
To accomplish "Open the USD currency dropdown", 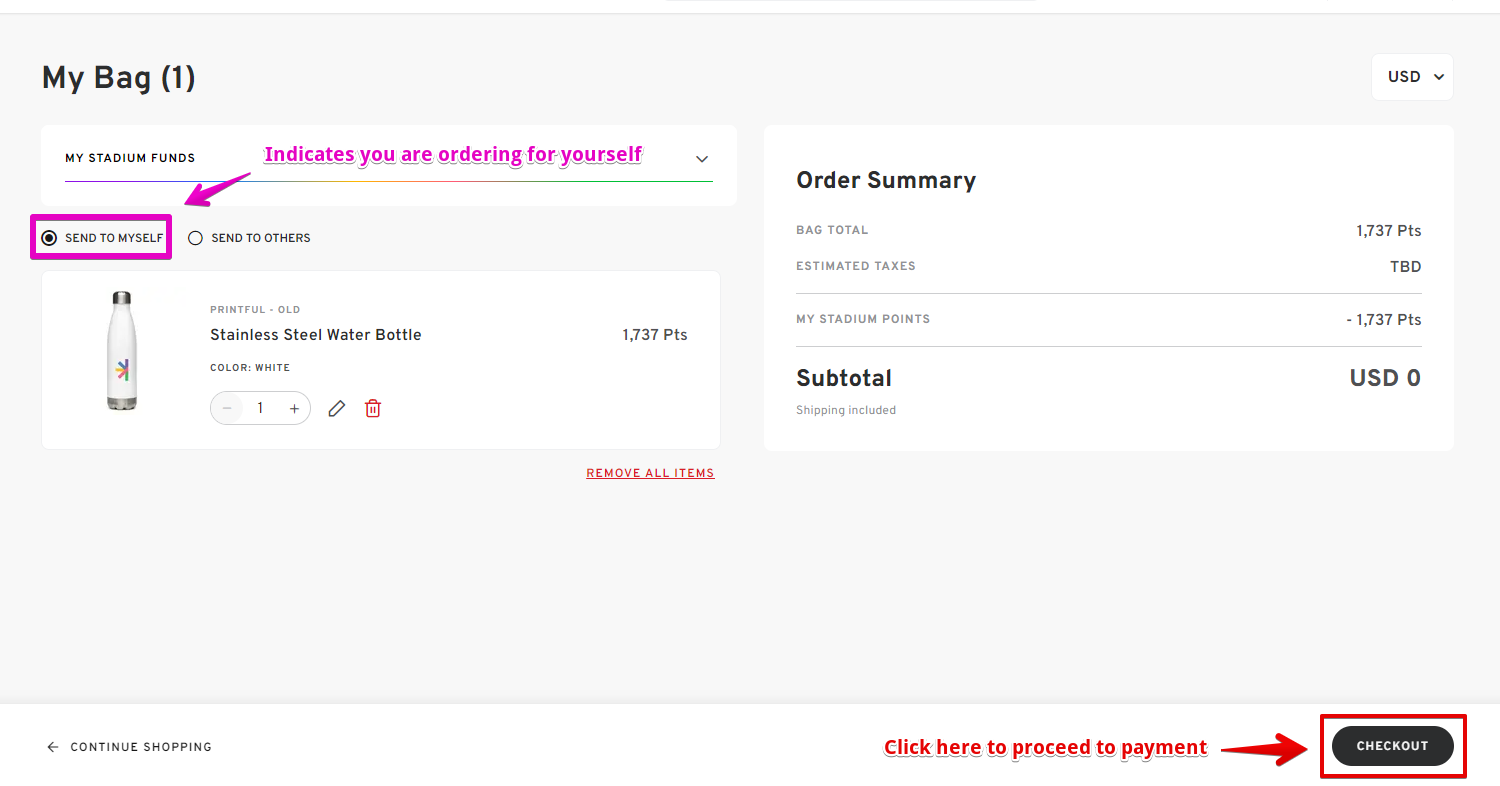I will [1412, 77].
